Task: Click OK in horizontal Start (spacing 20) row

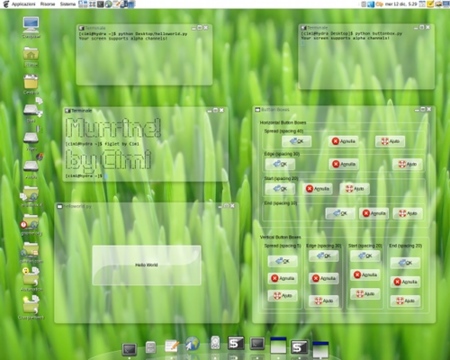Action: pyautogui.click(x=280, y=189)
